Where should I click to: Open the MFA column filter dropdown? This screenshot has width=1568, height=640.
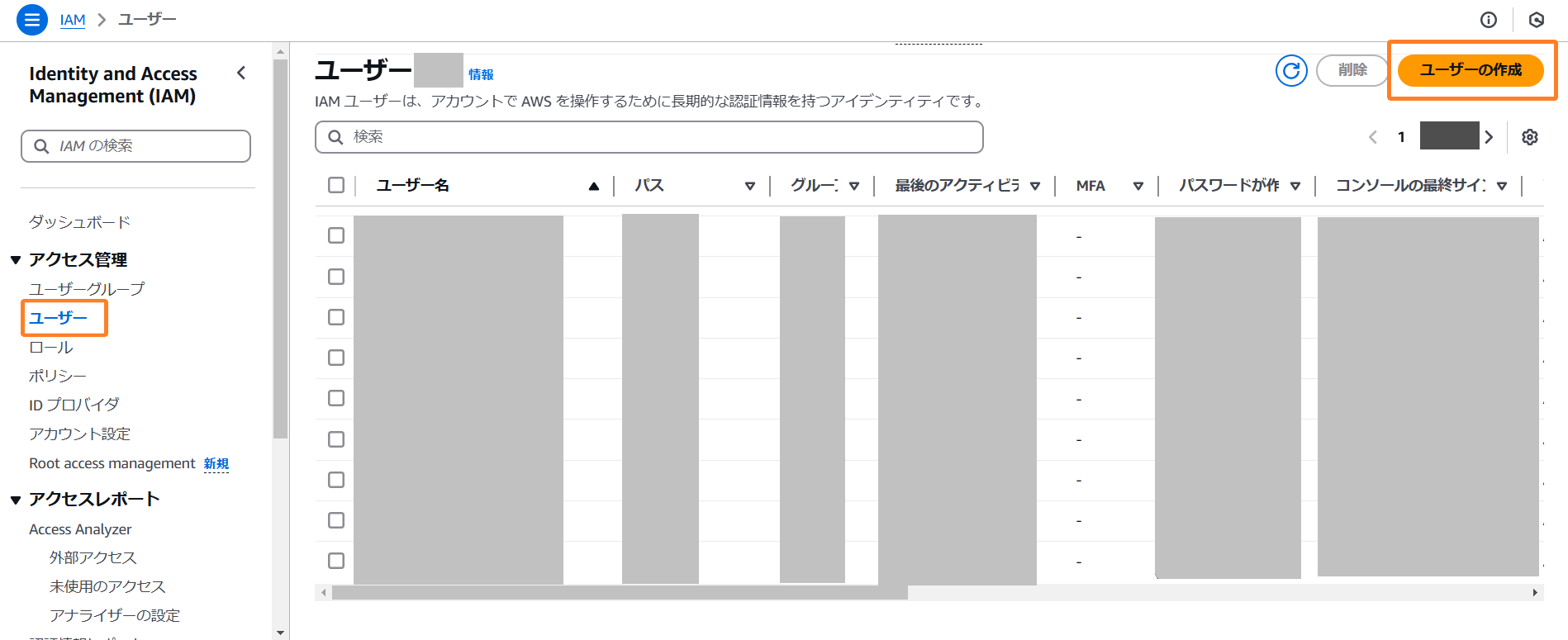pyautogui.click(x=1138, y=186)
